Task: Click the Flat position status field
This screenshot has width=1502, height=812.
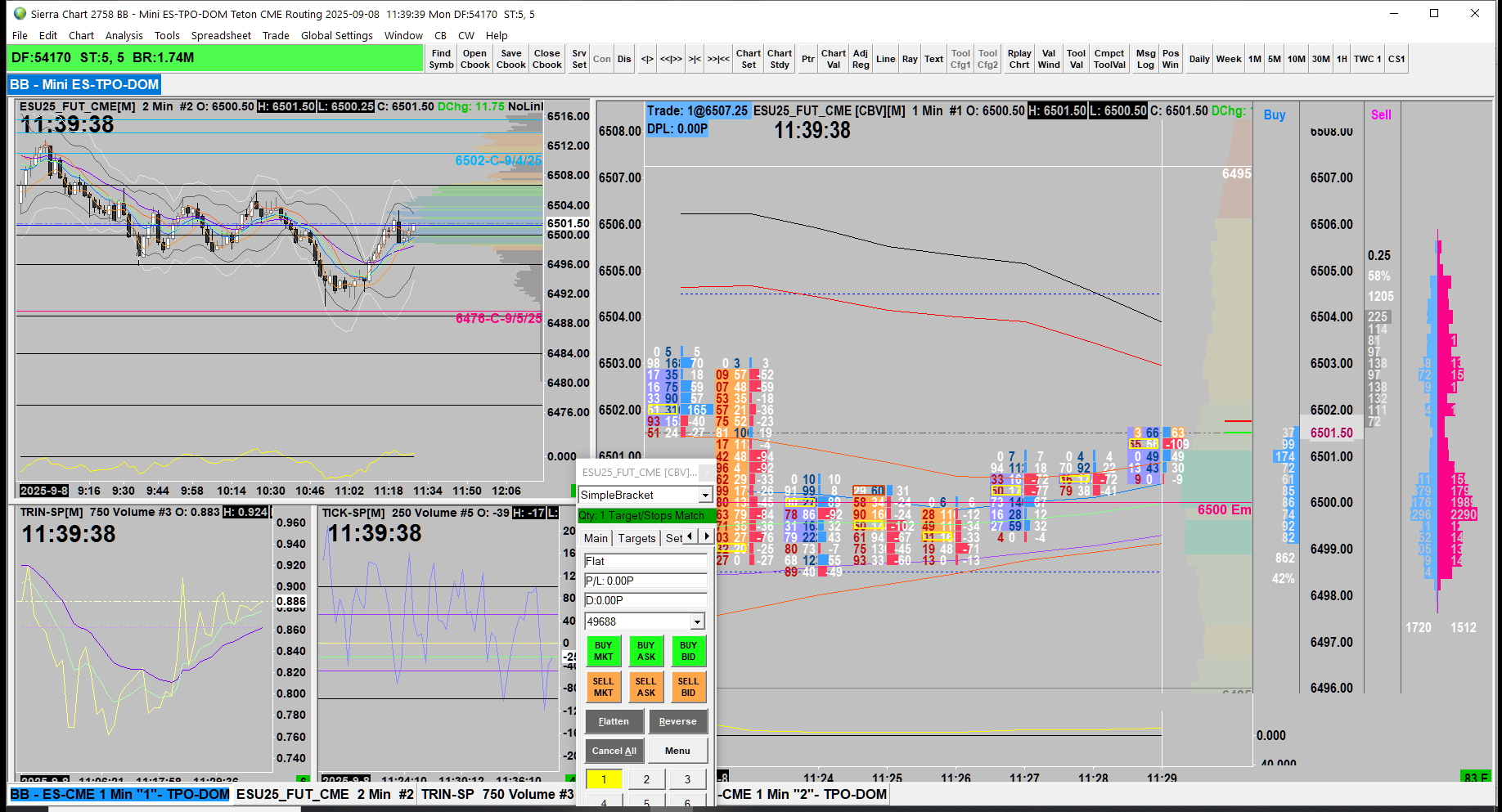Action: [645, 561]
